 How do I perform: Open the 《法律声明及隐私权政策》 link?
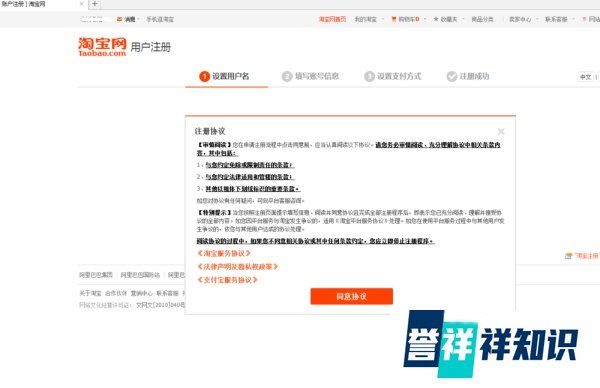[238, 266]
